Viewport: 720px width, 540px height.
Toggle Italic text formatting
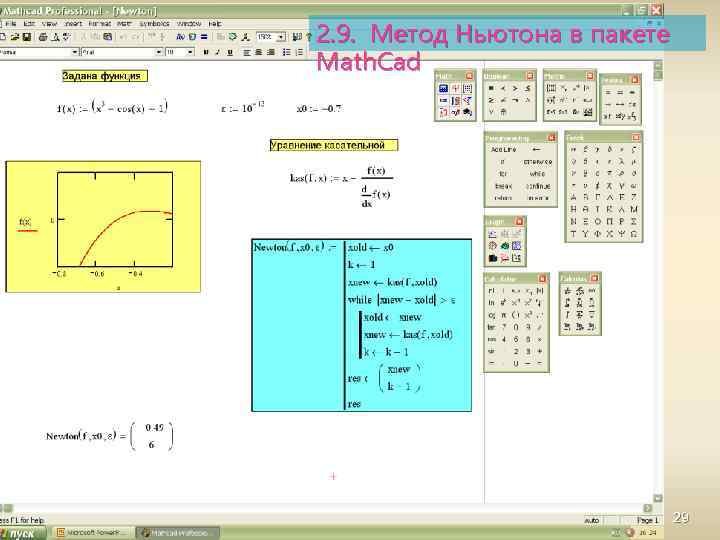218,52
